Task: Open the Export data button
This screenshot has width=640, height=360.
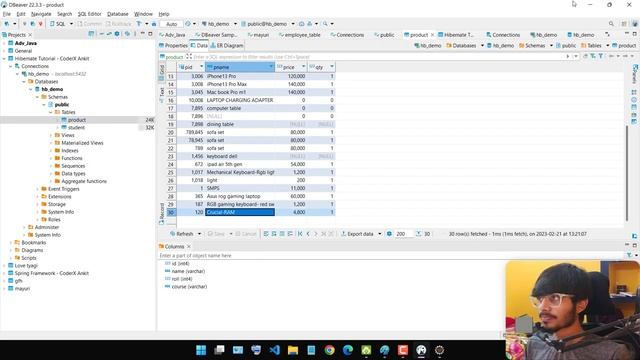Action: [x=357, y=234]
